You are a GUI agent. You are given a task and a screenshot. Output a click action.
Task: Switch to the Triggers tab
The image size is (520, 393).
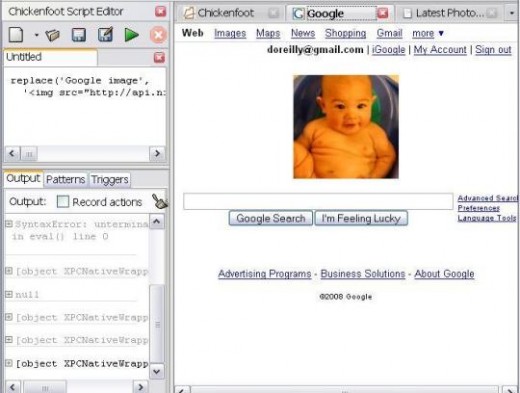[x=110, y=180]
